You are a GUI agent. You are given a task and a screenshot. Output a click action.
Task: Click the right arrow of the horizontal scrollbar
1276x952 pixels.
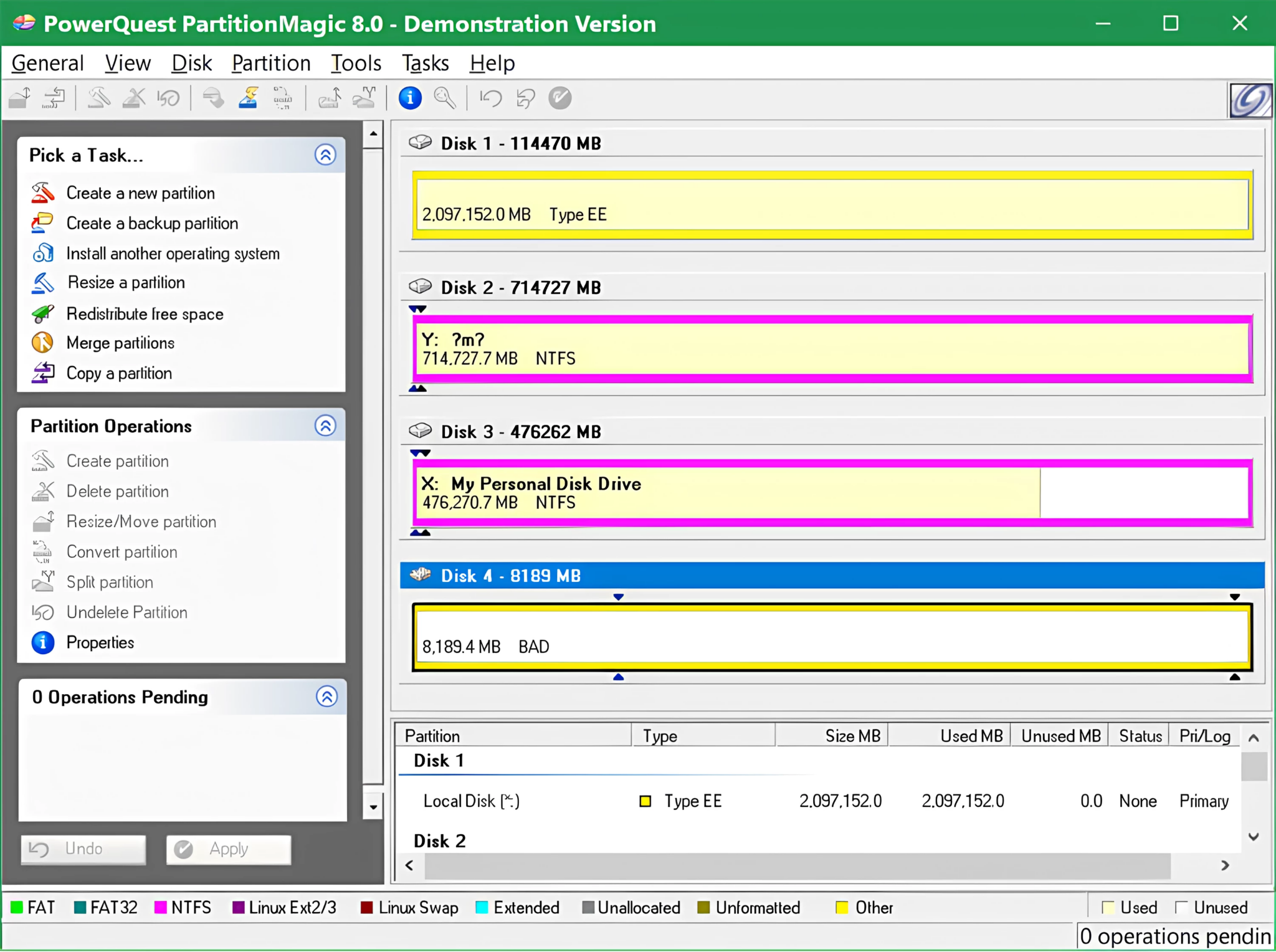[1225, 865]
